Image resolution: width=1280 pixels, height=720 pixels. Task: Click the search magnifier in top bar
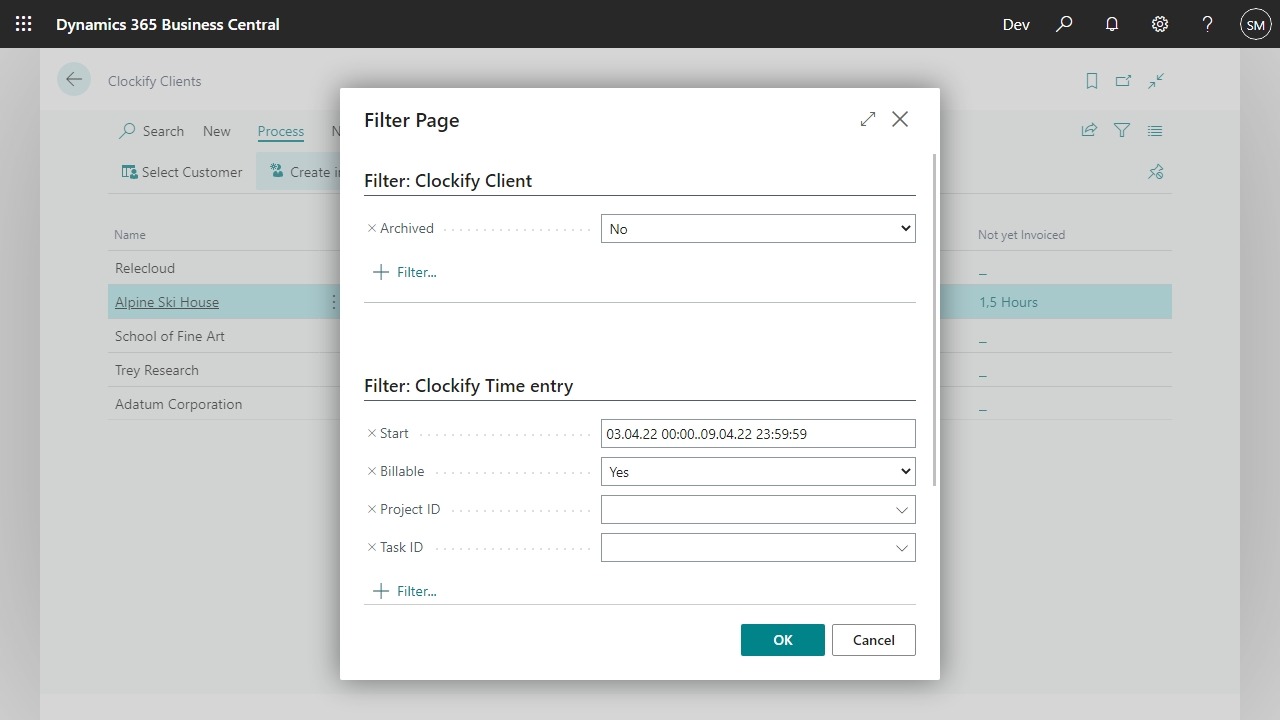click(x=1064, y=24)
